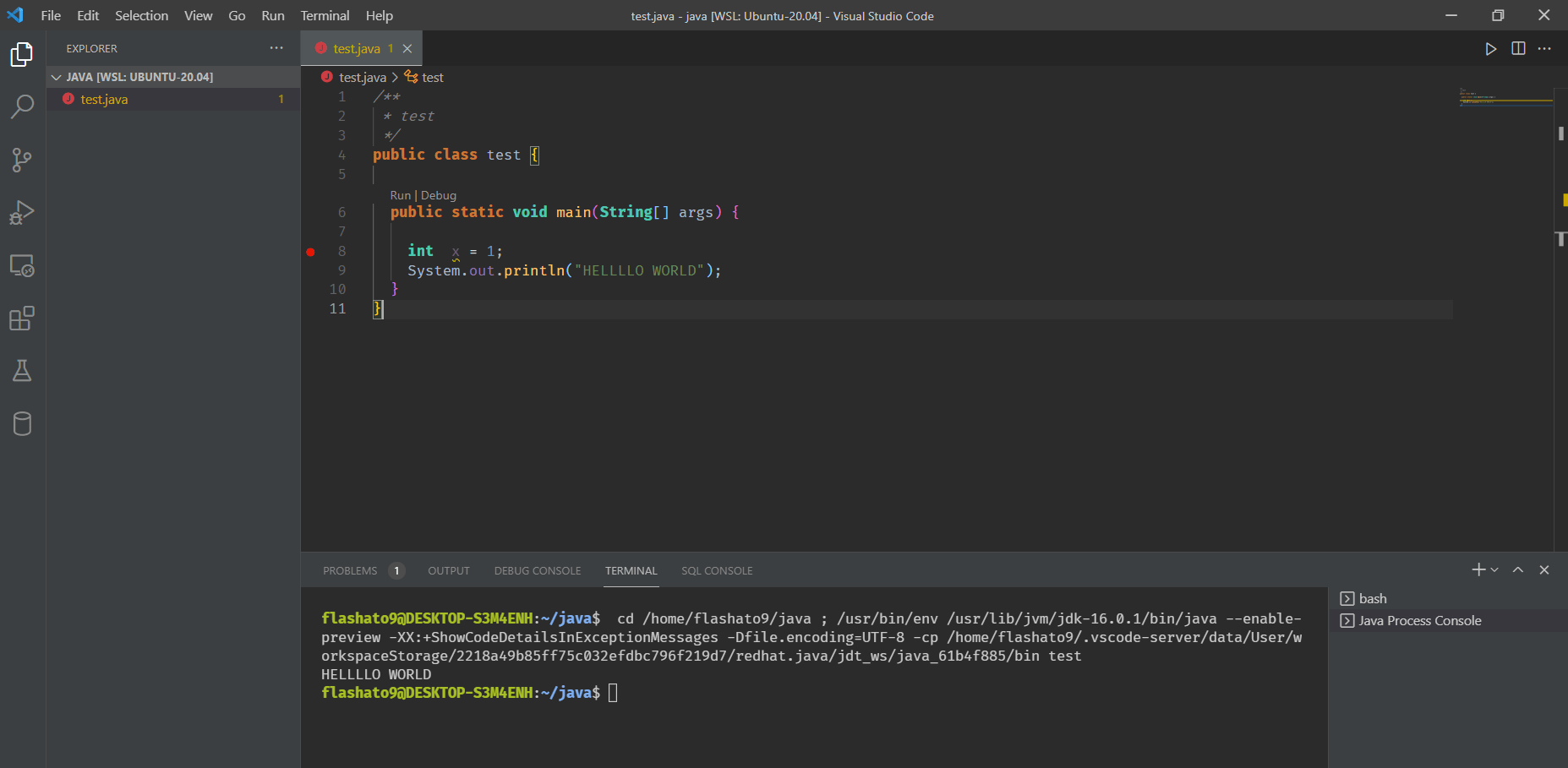Open the Search panel icon
This screenshot has height=768, width=1568.
[22, 106]
